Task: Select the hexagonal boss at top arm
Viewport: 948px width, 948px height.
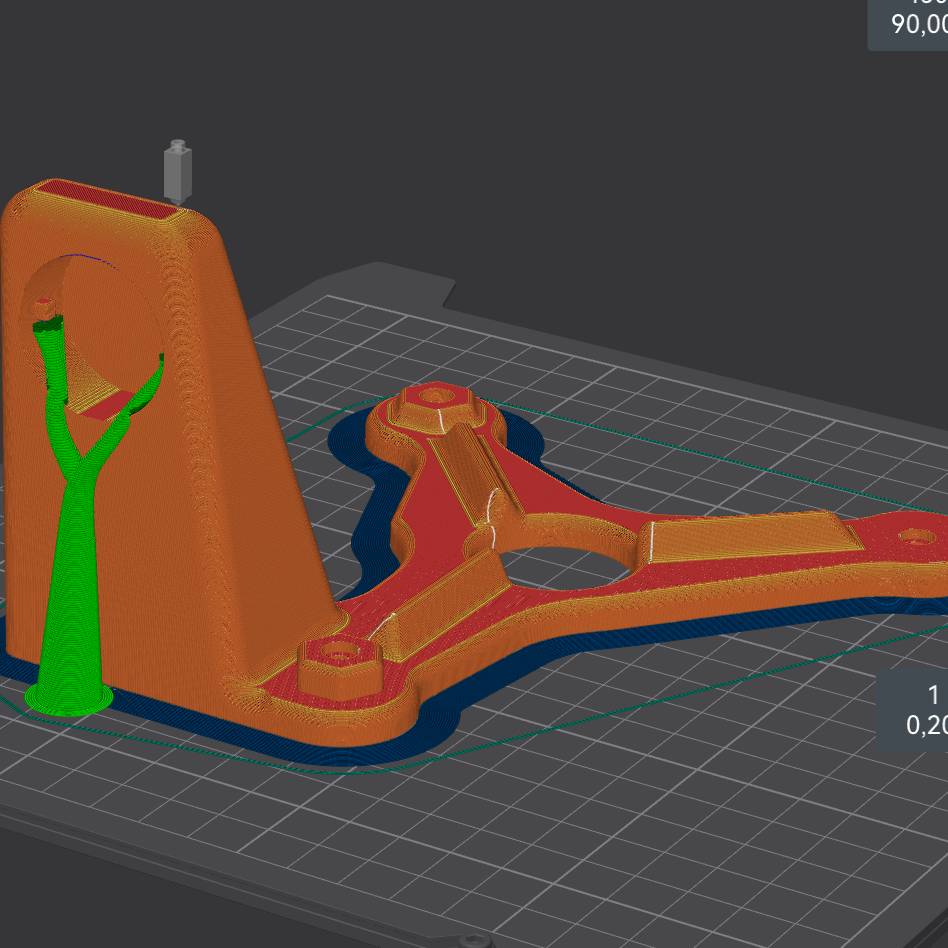Action: [427, 405]
